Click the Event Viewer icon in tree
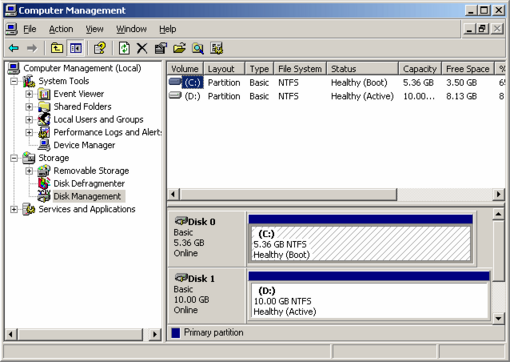This screenshot has width=510, height=362. [x=44, y=94]
